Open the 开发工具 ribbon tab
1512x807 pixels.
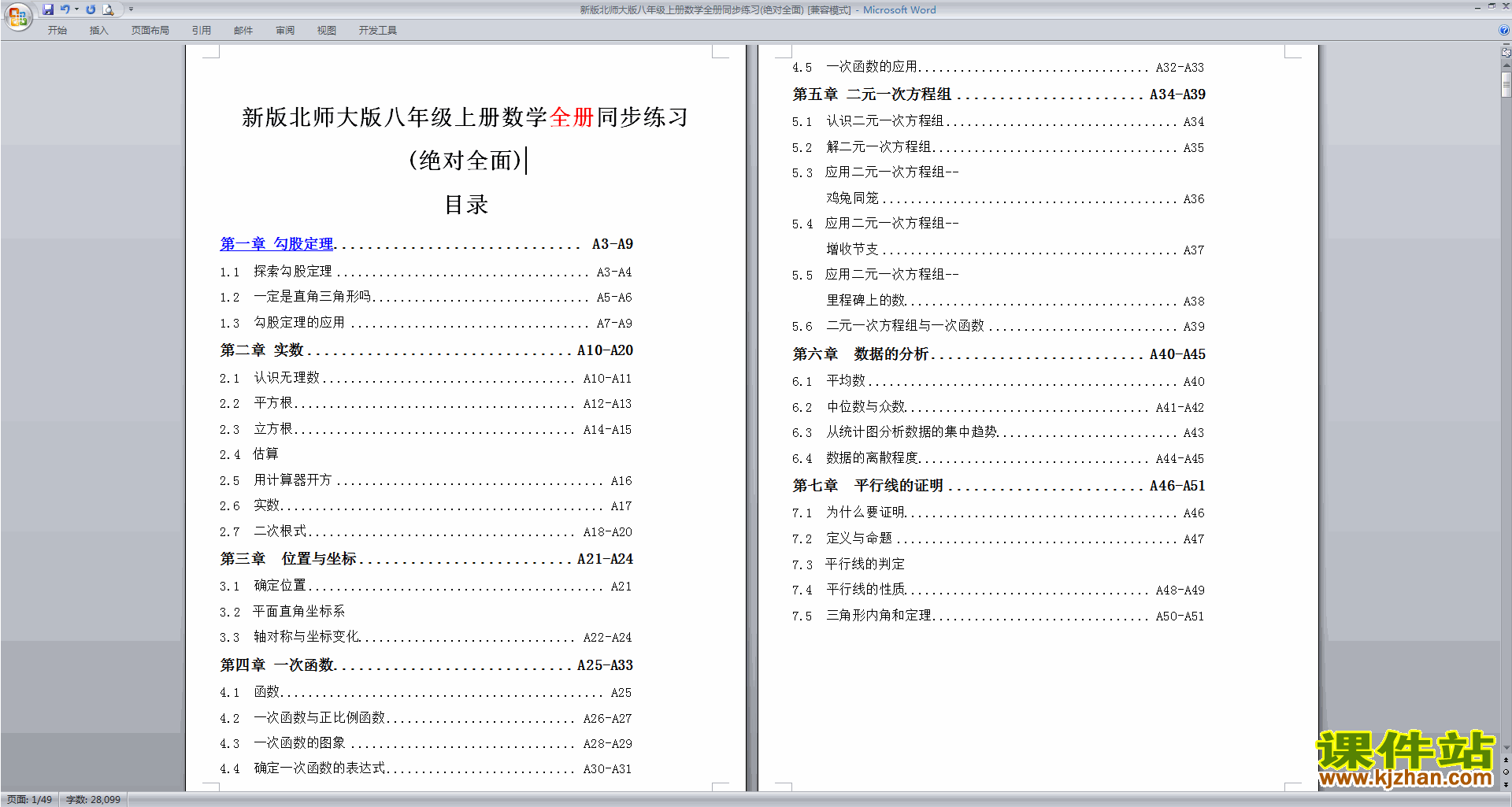378,30
